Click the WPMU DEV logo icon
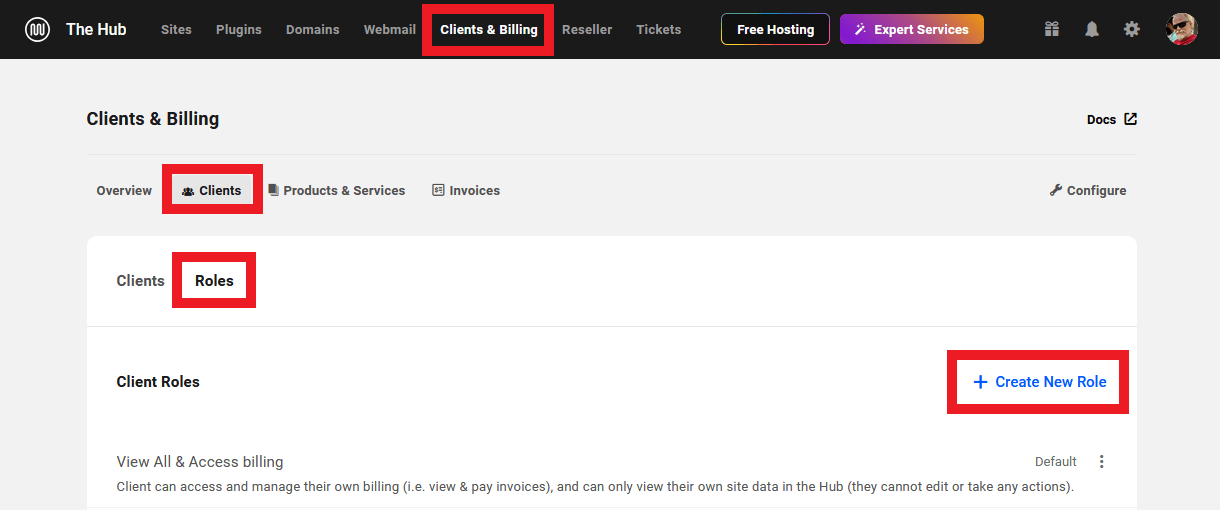Screen dimensions: 1220x510 click(x=38, y=30)
